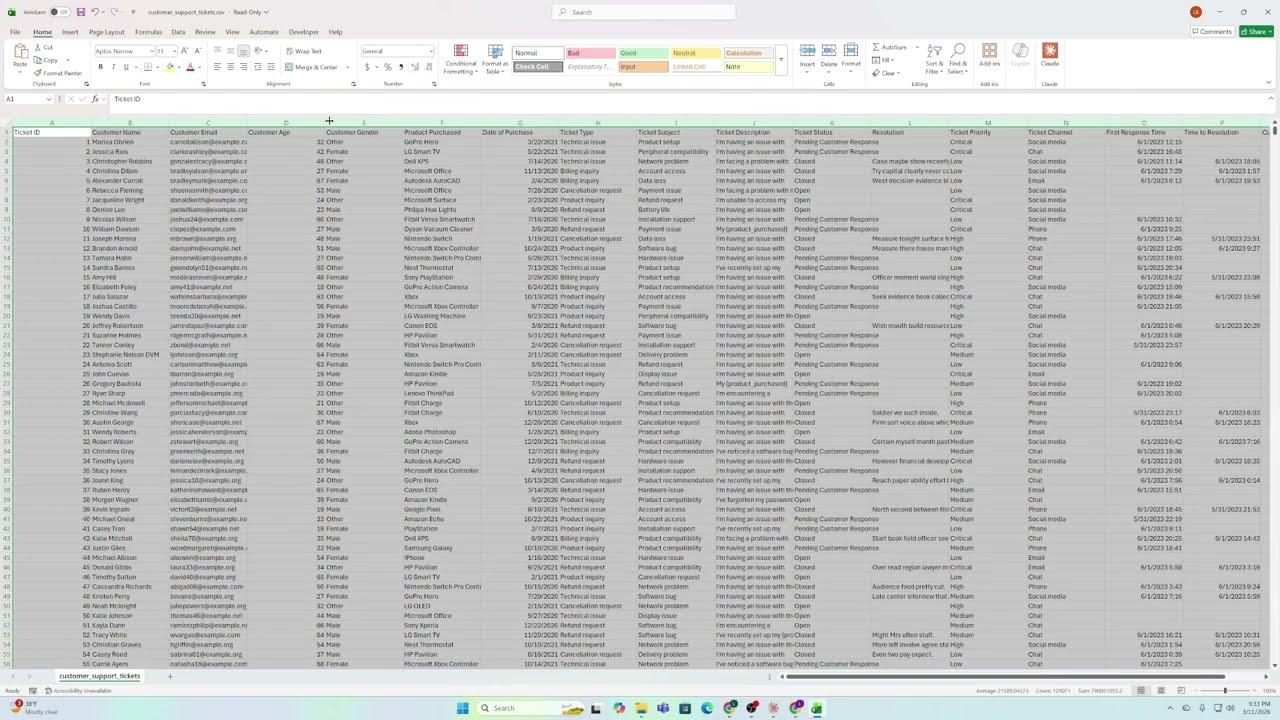This screenshot has height=720, width=1280.
Task: Toggle Underline formatting
Action: click(126, 67)
